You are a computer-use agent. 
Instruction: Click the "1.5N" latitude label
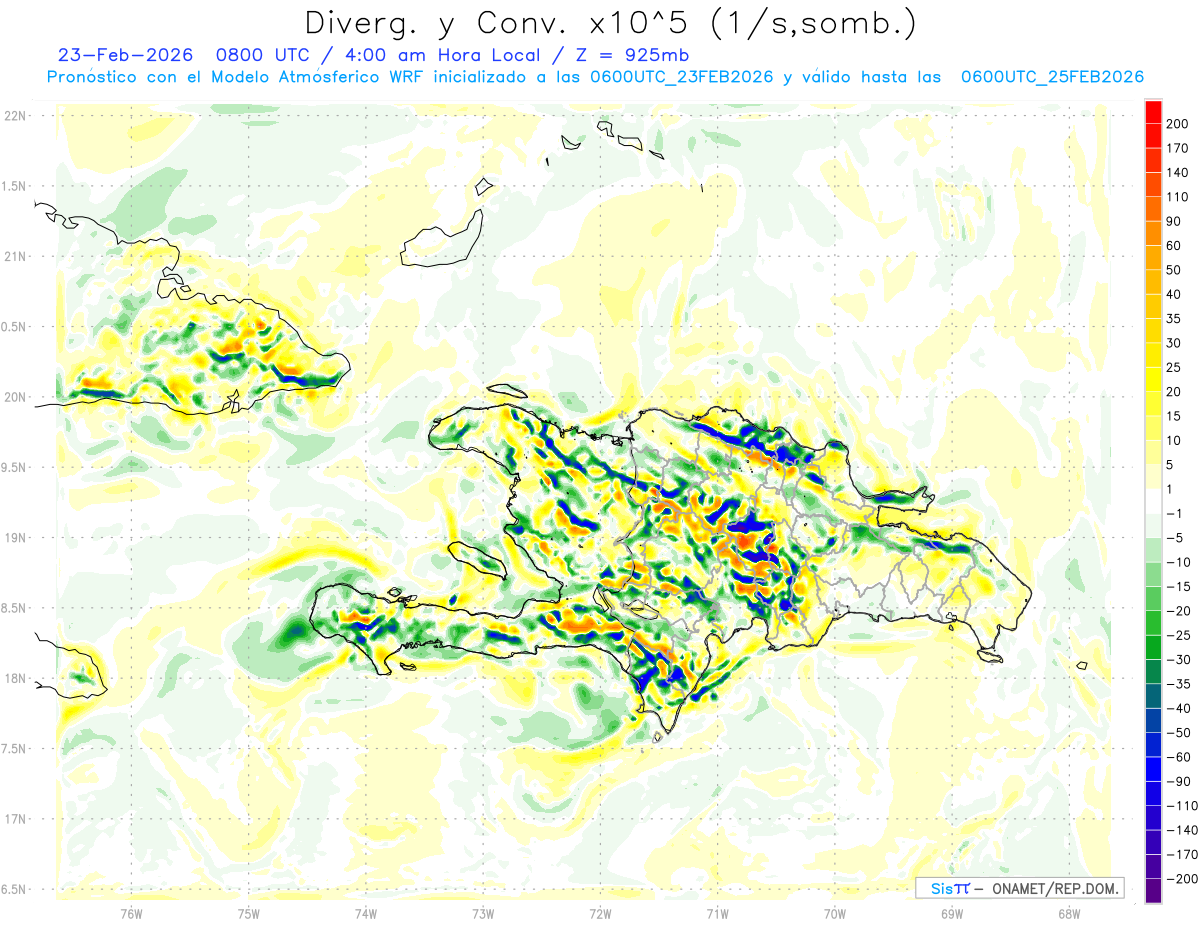[15, 186]
